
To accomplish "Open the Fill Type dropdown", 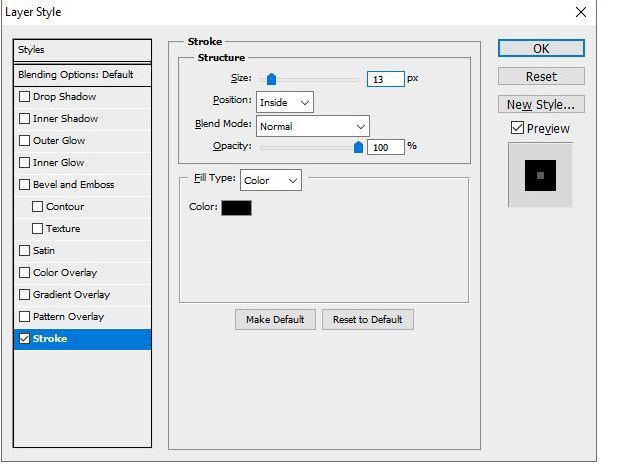I will click(x=271, y=181).
